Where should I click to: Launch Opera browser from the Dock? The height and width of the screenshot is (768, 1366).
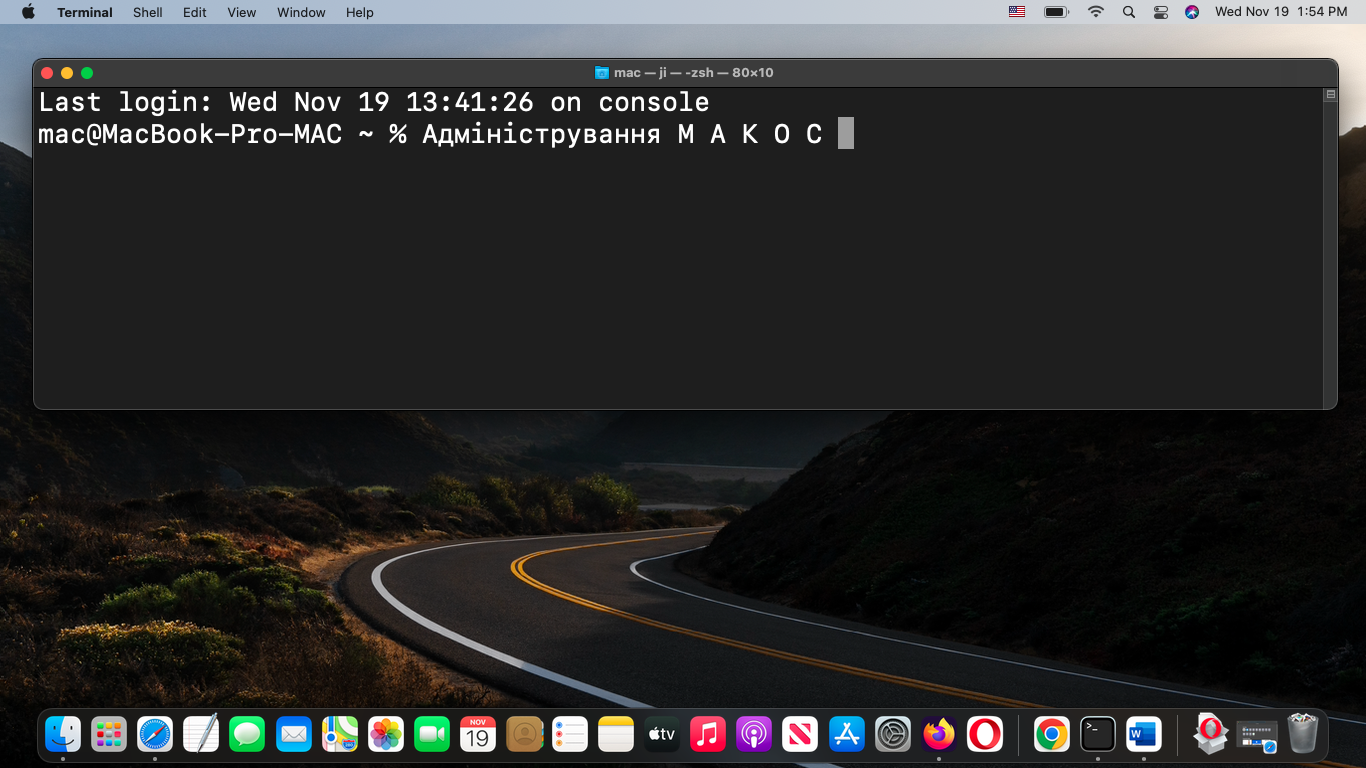985,735
